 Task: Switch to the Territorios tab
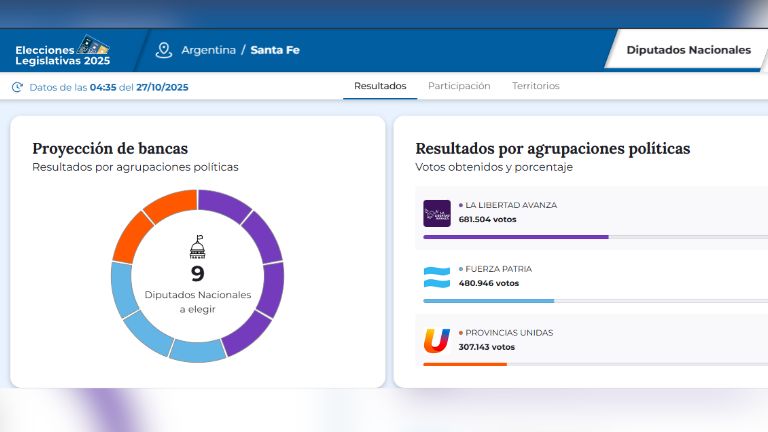coord(536,86)
